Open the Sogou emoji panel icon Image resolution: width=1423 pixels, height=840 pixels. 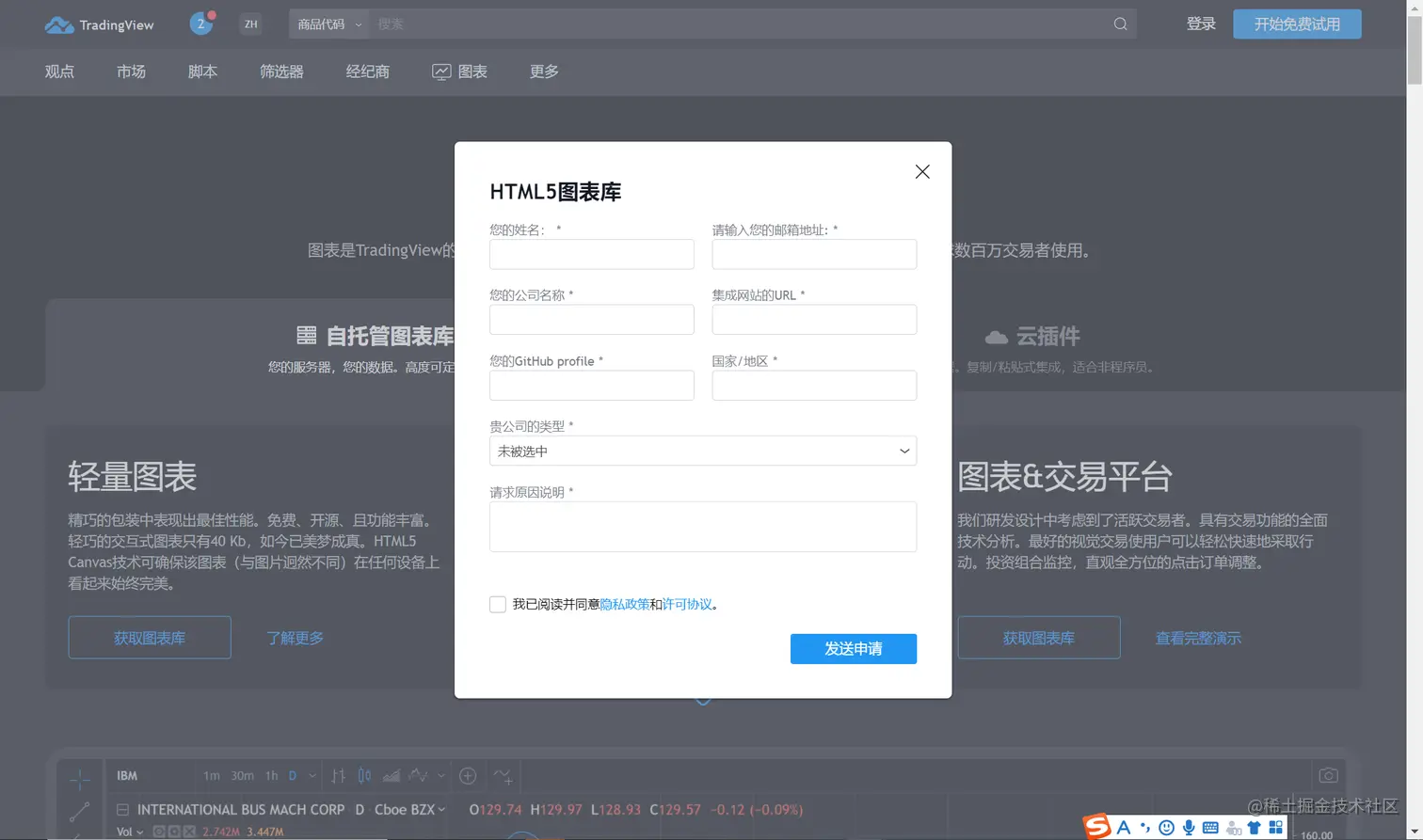click(1166, 828)
